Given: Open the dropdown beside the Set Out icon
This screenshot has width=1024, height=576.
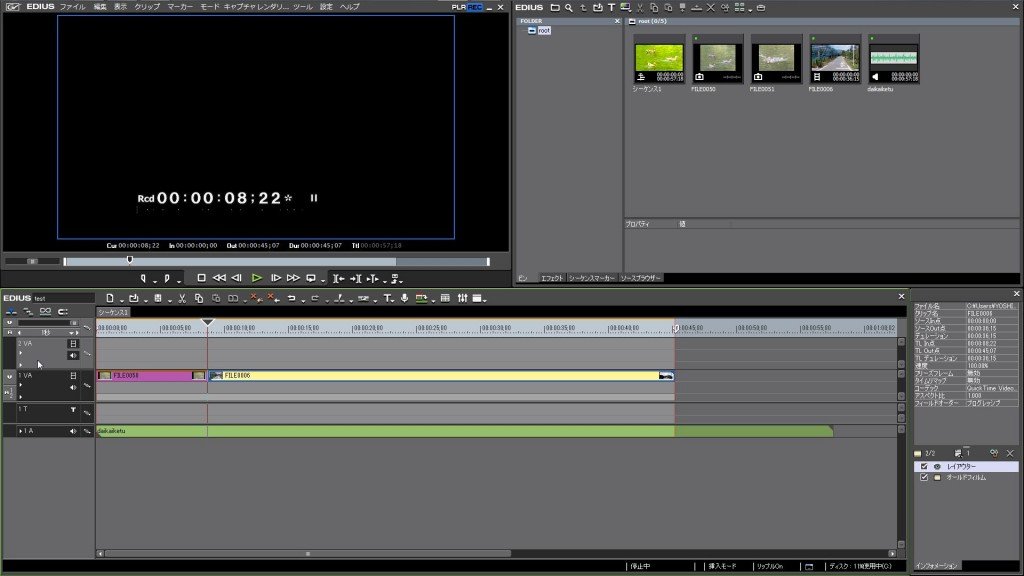Looking at the screenshot, I should [x=179, y=281].
